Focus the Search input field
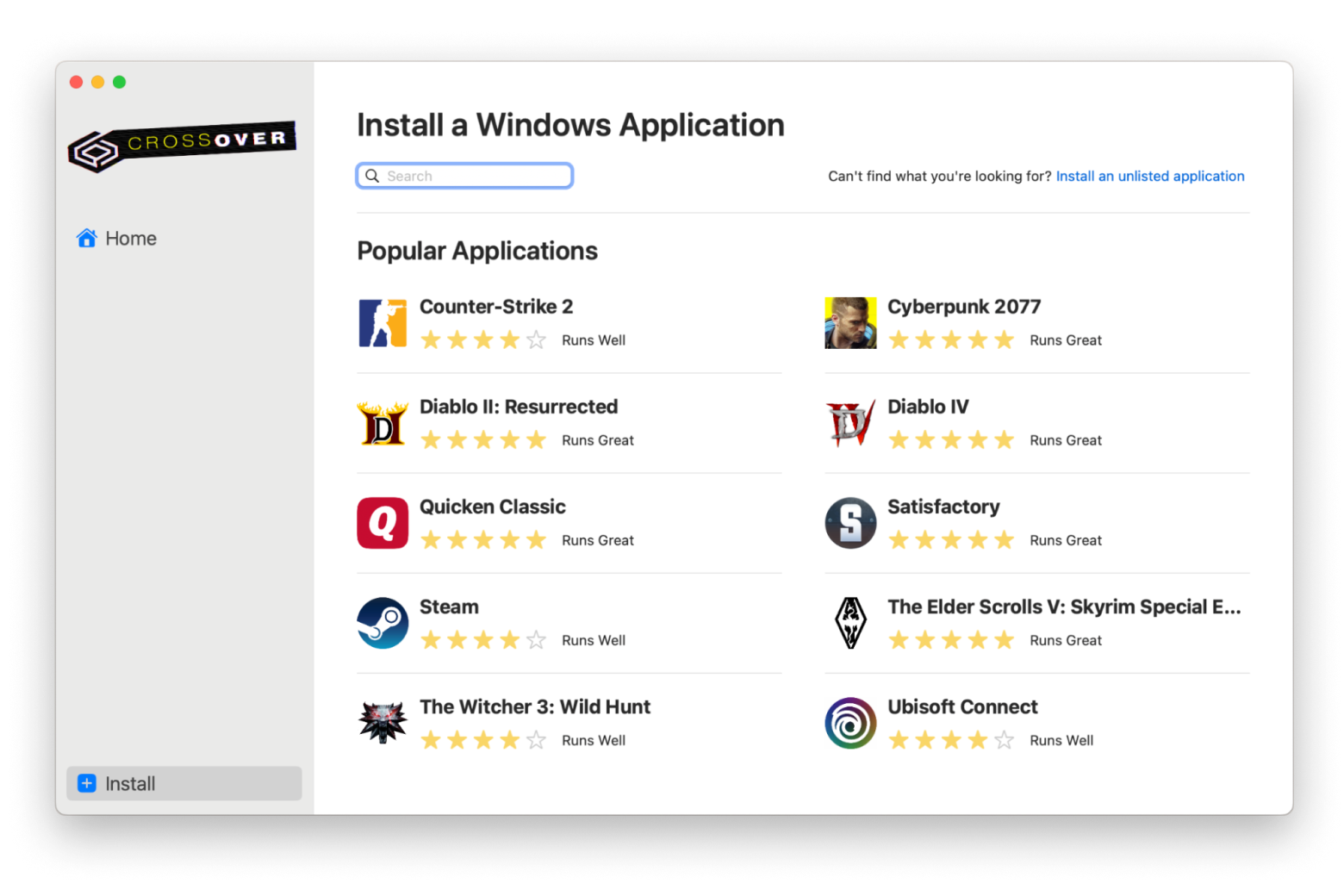Viewport: 1344px width, 896px height. coord(464,176)
